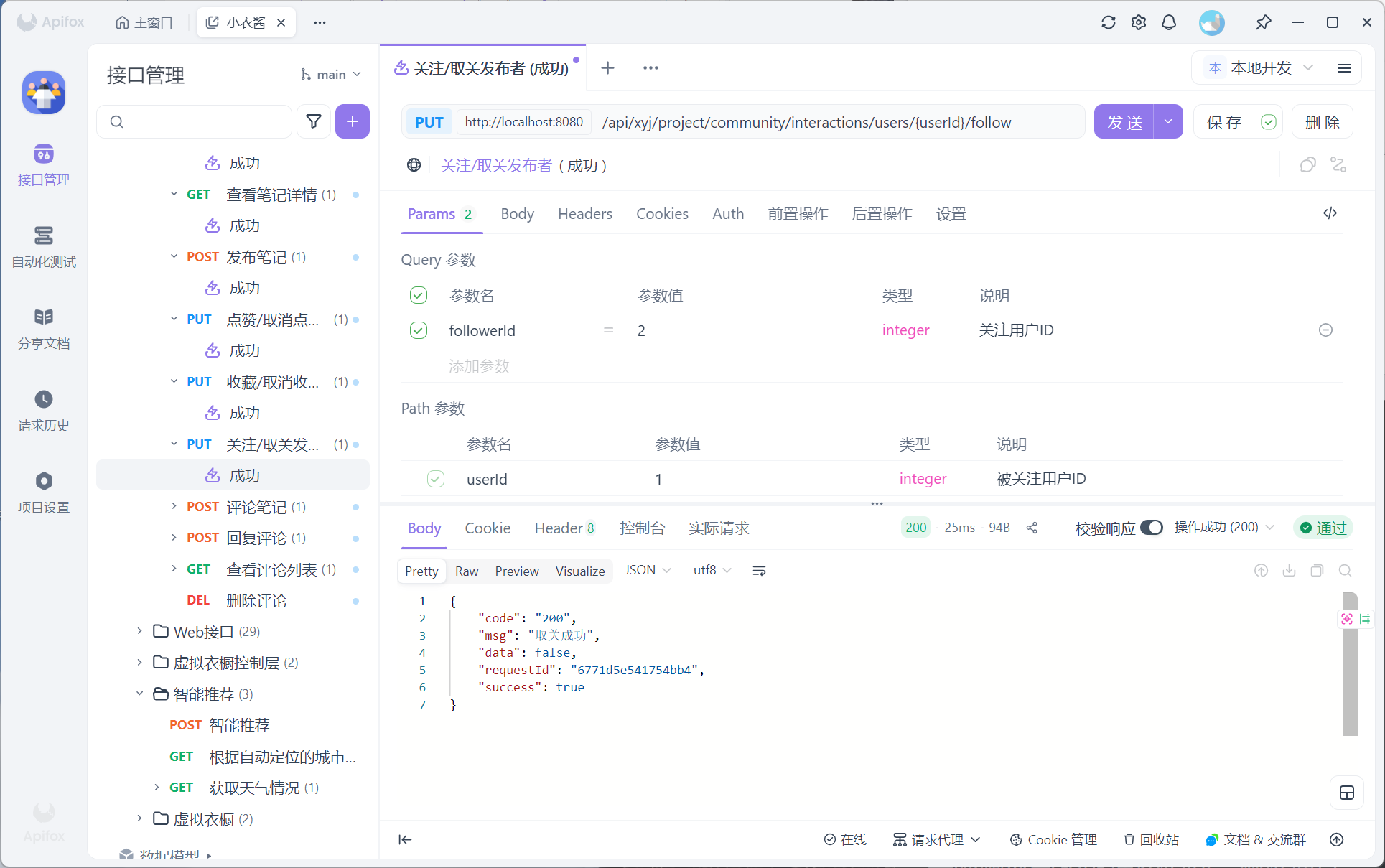
Task: Switch to the 实际请求 response tab
Action: [x=719, y=528]
